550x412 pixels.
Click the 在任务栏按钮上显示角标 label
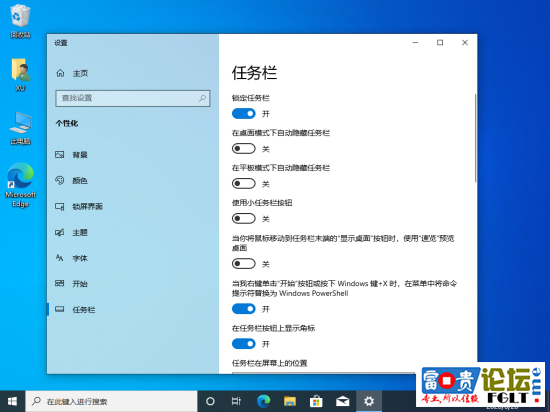click(x=273, y=328)
